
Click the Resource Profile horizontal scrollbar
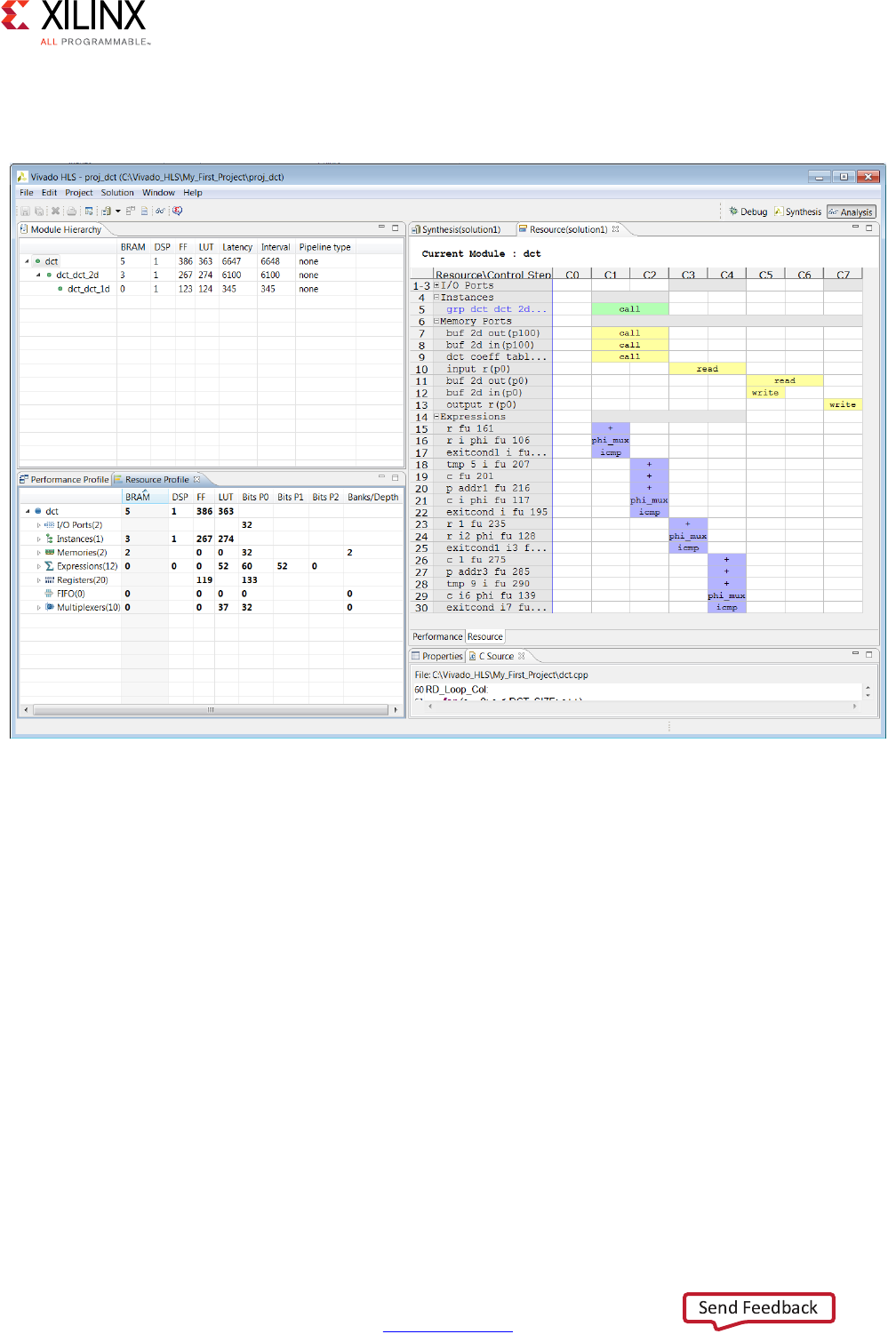coord(211,709)
